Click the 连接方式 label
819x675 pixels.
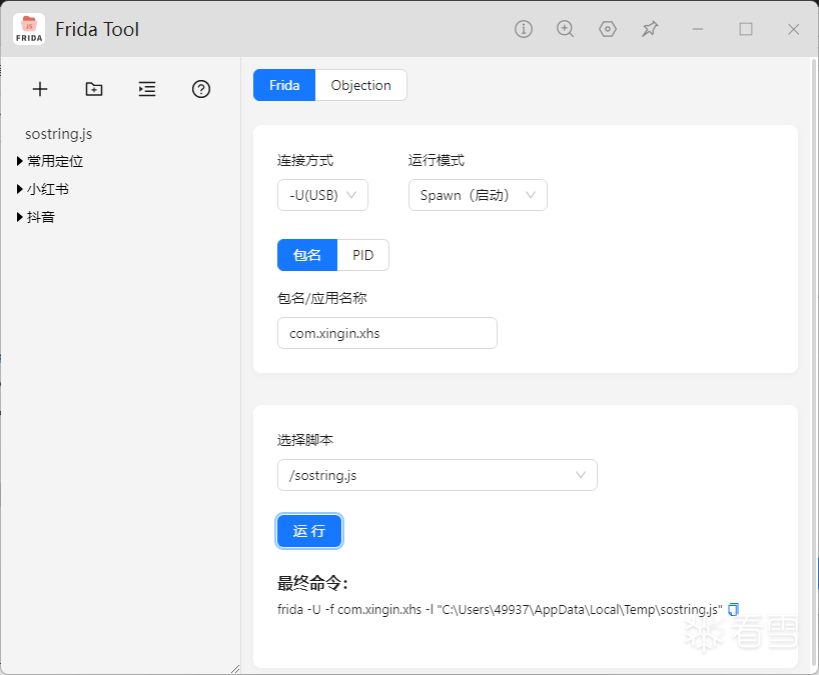tap(305, 160)
